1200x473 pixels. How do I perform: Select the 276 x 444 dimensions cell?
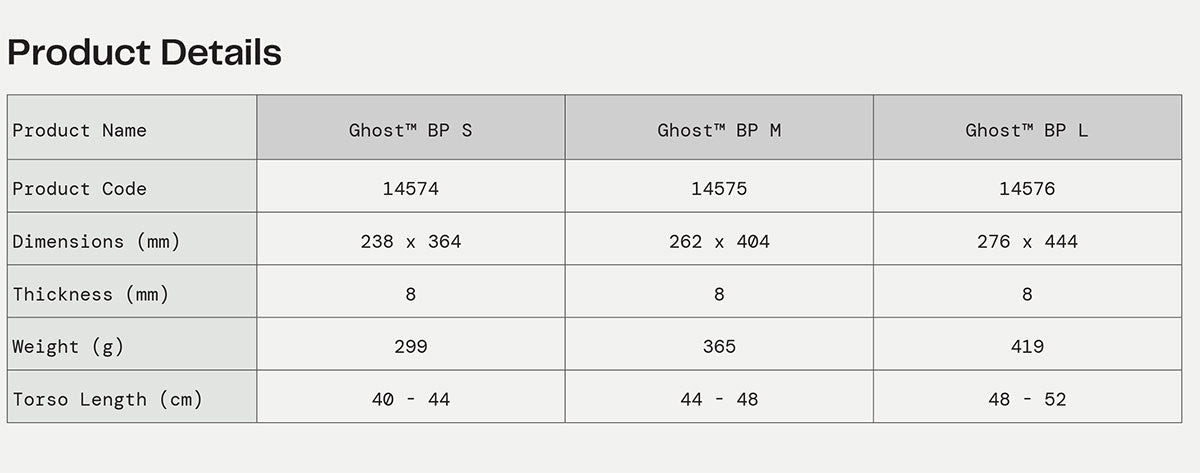[1027, 241]
